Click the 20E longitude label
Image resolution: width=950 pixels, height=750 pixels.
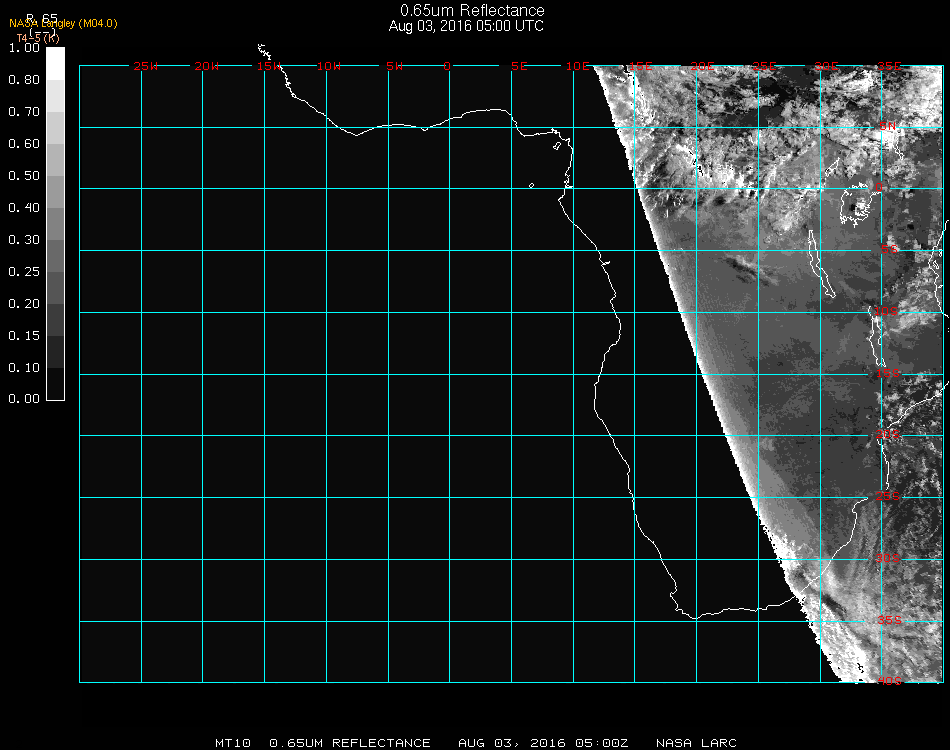tap(702, 66)
